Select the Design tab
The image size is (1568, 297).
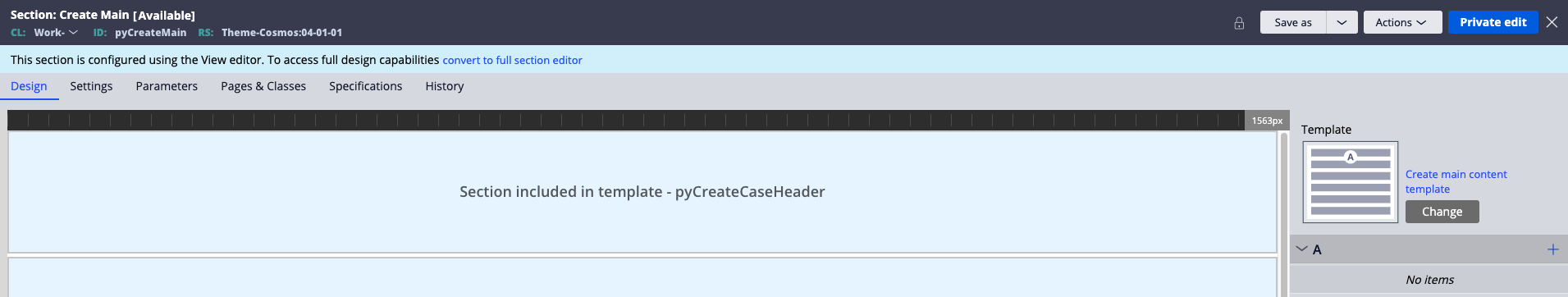point(29,86)
